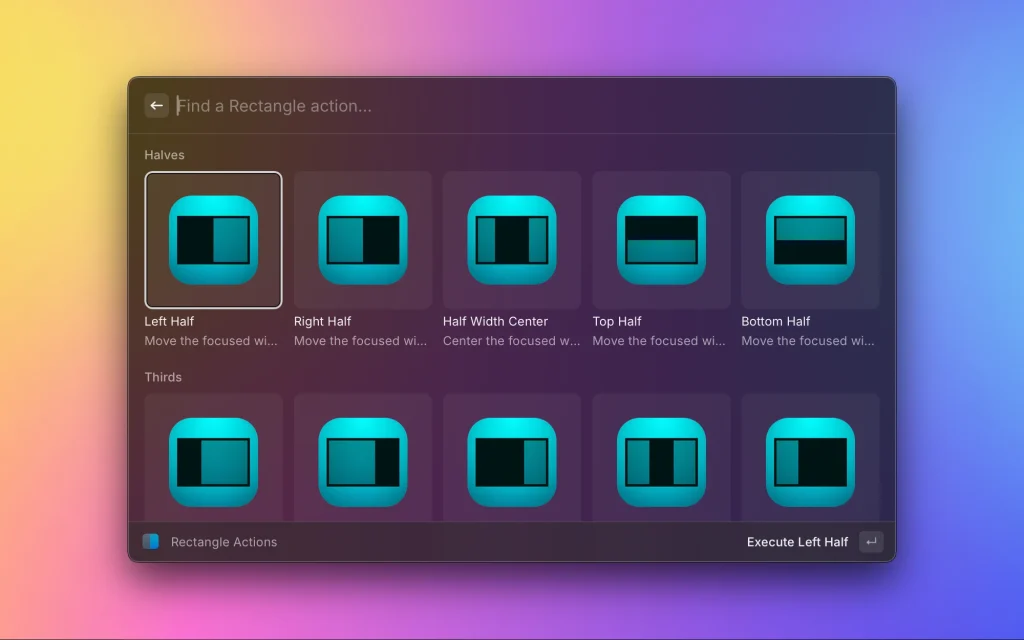Screen dimensions: 1024x640
Task: Select the Right Half action icon
Action: [362, 239]
